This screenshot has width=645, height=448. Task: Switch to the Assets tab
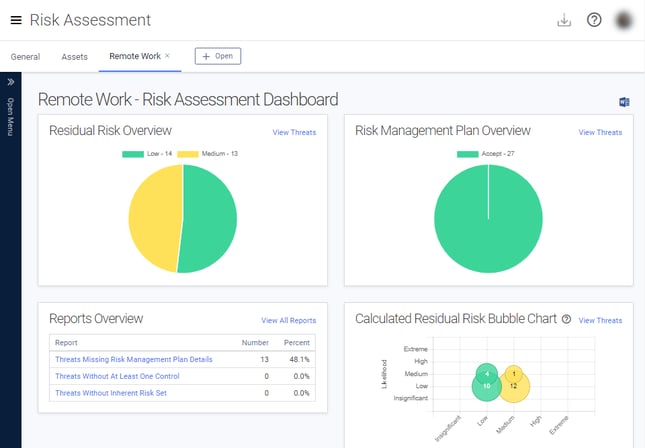pos(74,57)
